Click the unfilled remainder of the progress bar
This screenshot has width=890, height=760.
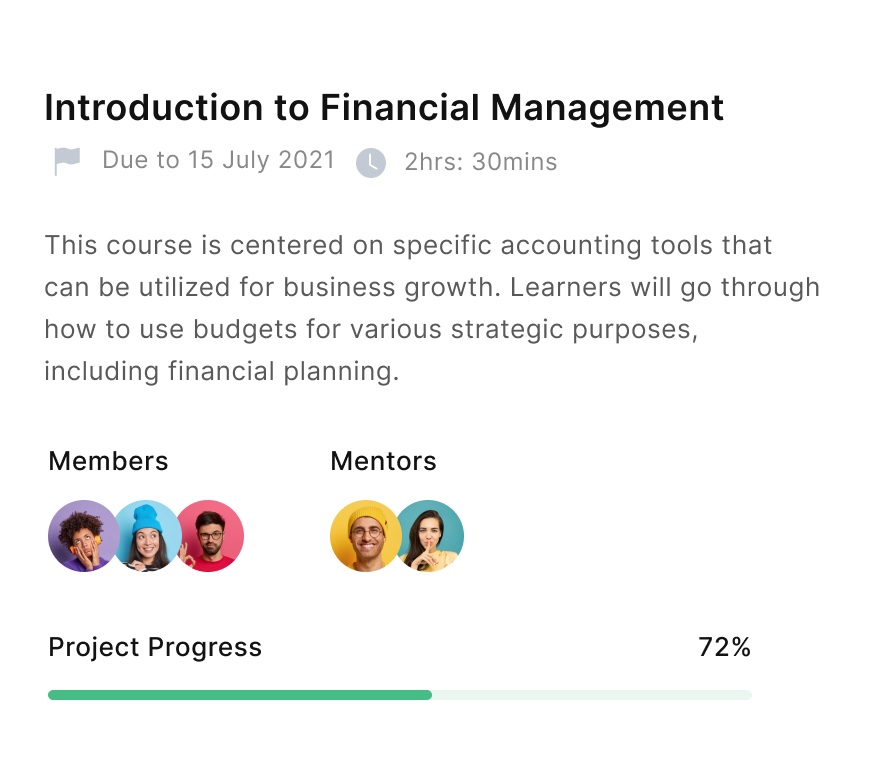click(x=590, y=694)
